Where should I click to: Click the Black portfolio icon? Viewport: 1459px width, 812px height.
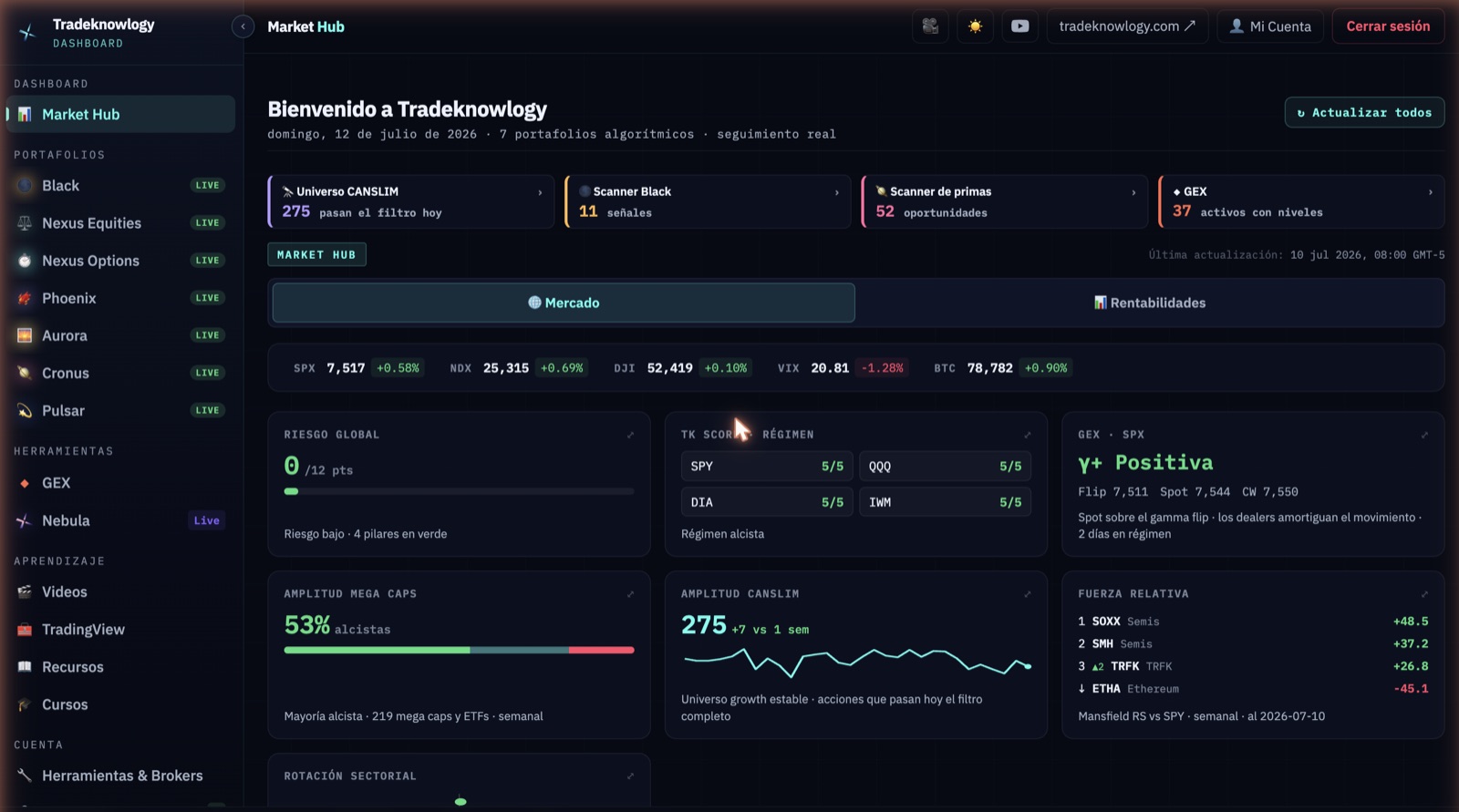point(25,186)
